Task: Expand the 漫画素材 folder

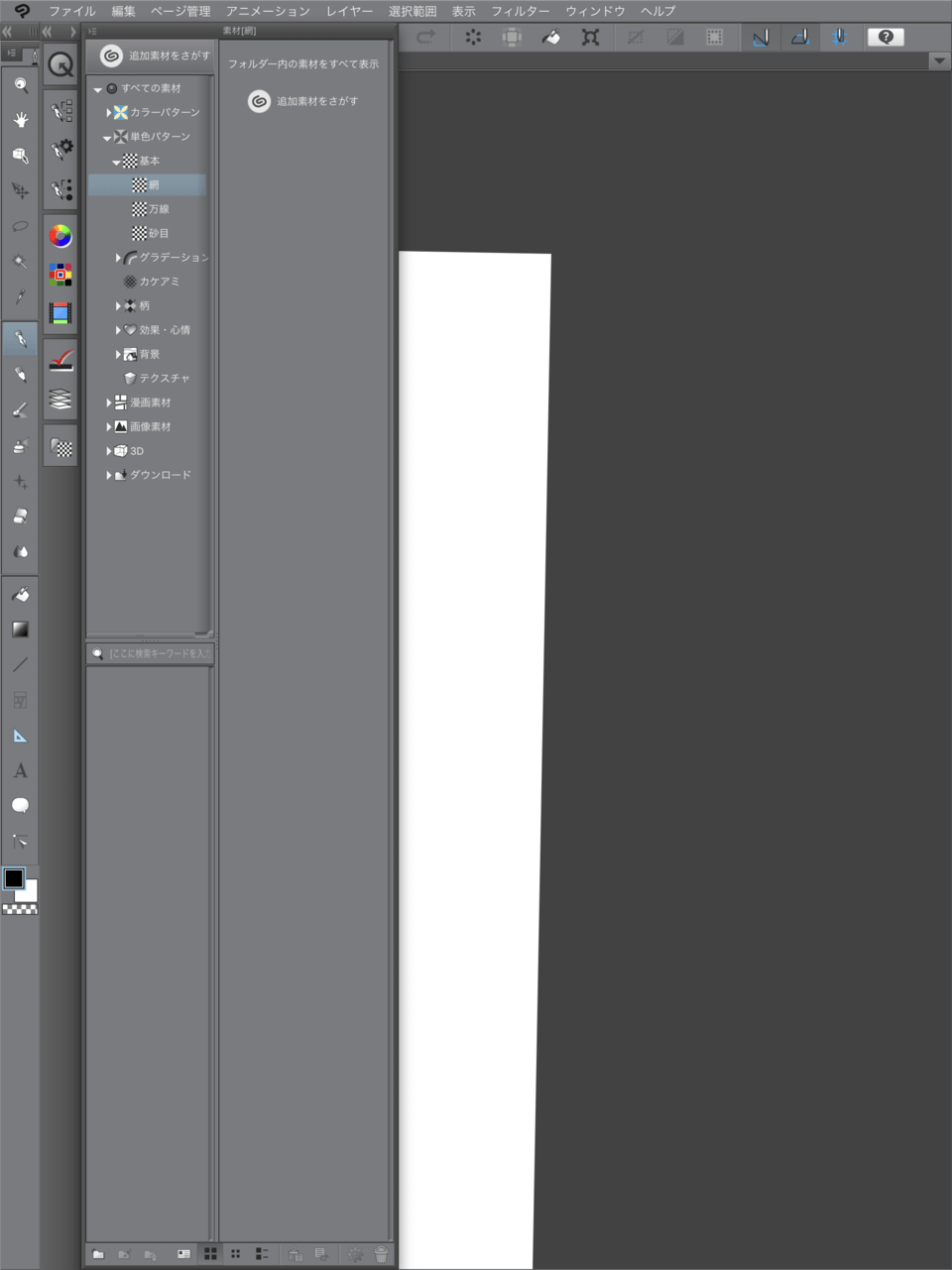Action: pyautogui.click(x=108, y=403)
